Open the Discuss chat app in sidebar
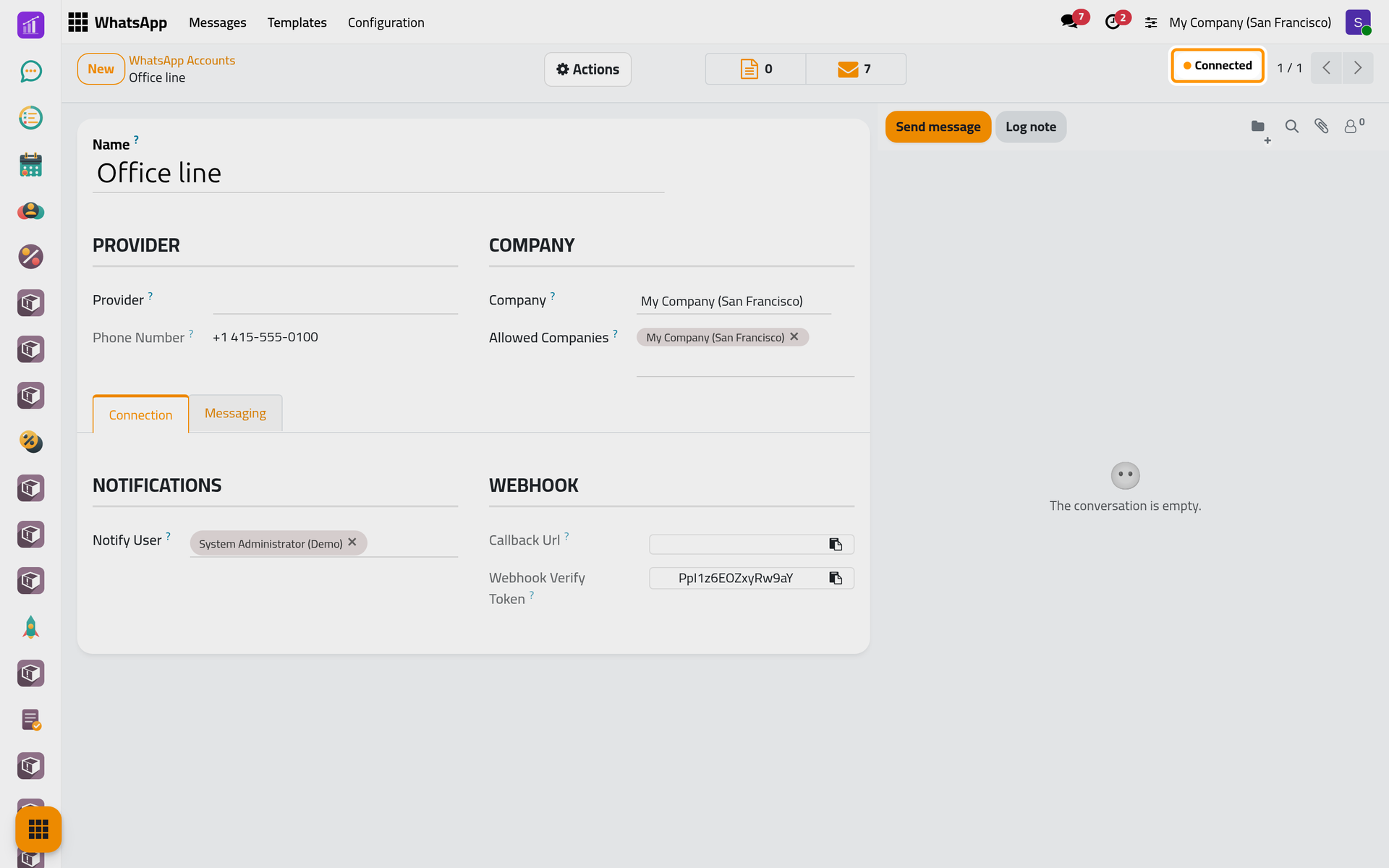The height and width of the screenshot is (868, 1389). (x=30, y=71)
